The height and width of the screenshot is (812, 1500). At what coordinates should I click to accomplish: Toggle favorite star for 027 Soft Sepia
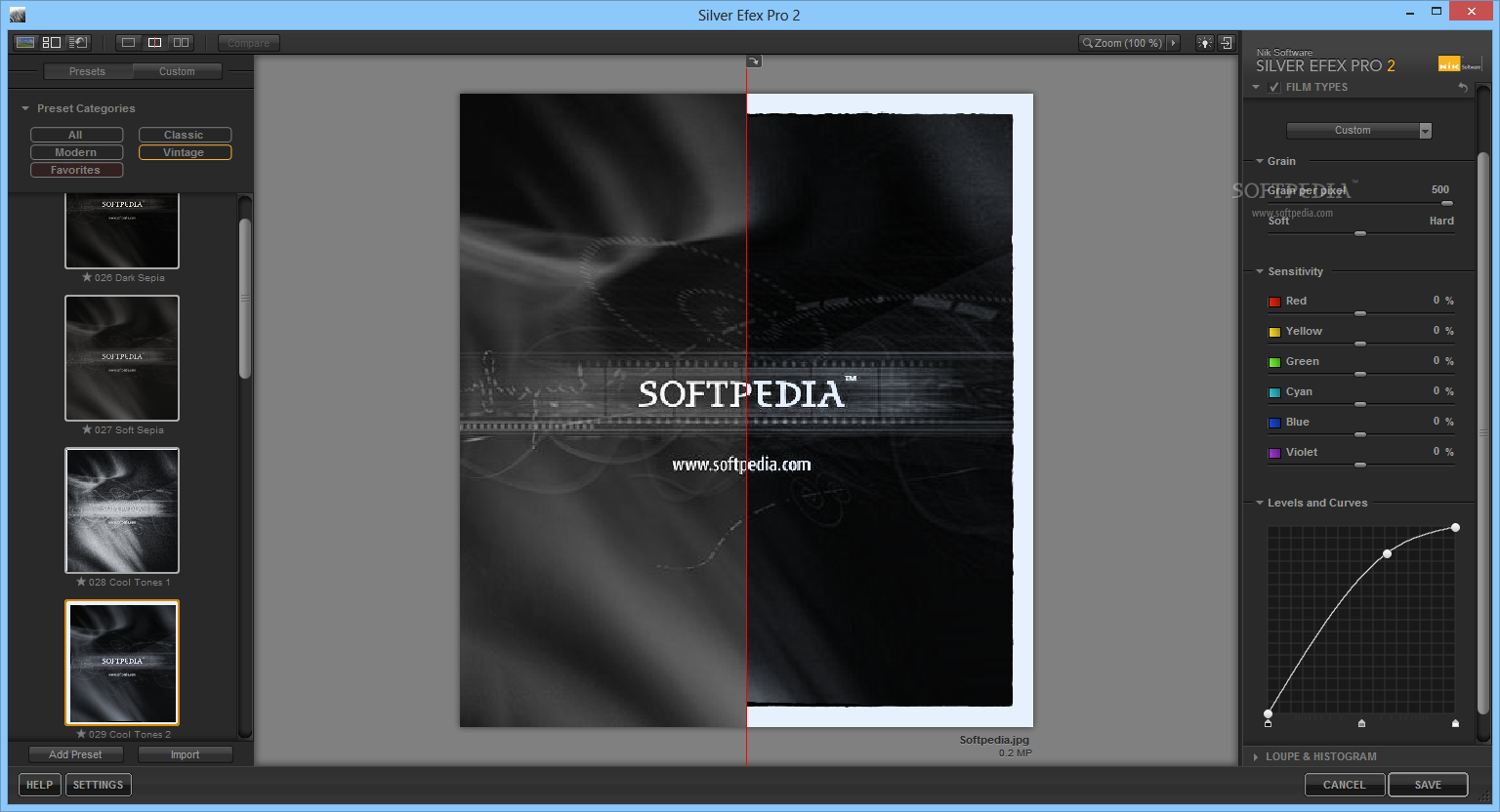[x=87, y=429]
